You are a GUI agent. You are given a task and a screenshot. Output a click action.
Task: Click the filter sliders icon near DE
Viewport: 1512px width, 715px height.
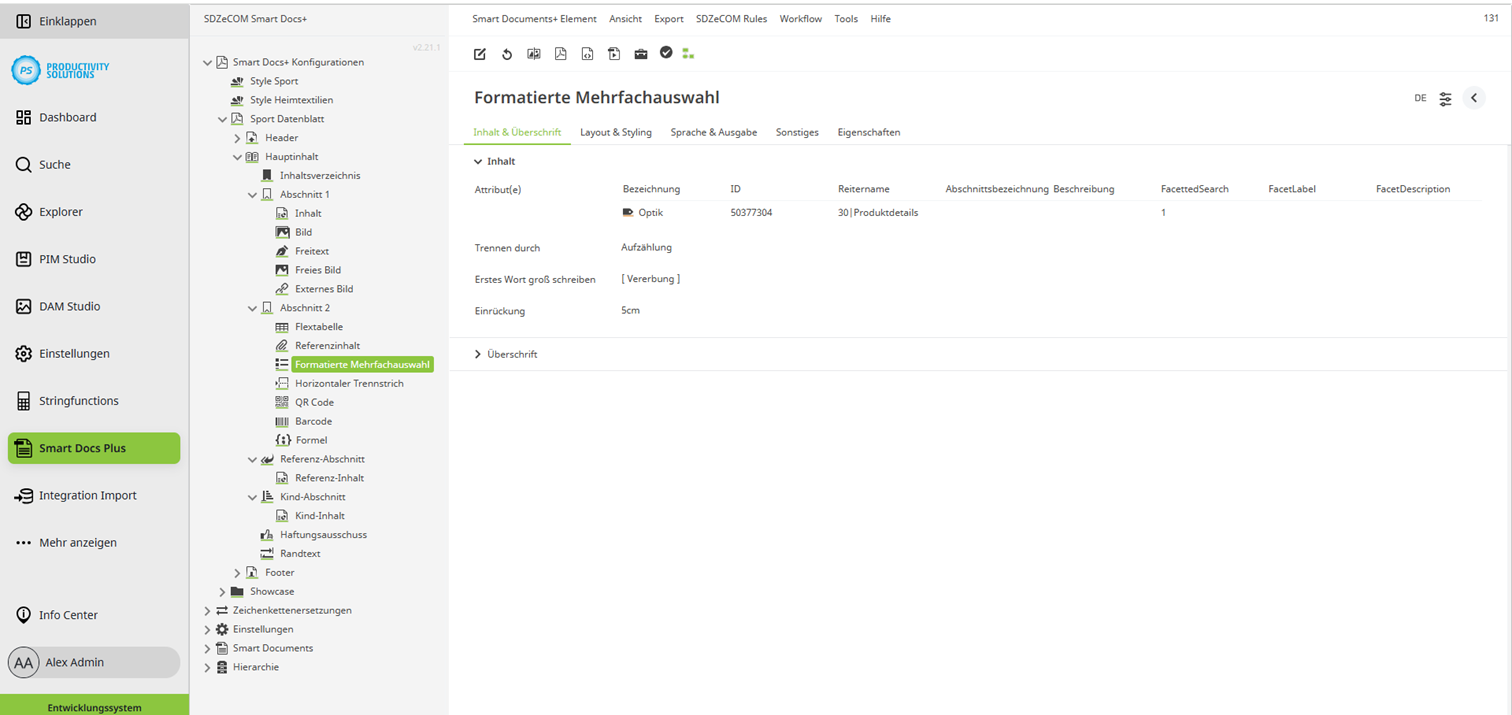tap(1444, 98)
